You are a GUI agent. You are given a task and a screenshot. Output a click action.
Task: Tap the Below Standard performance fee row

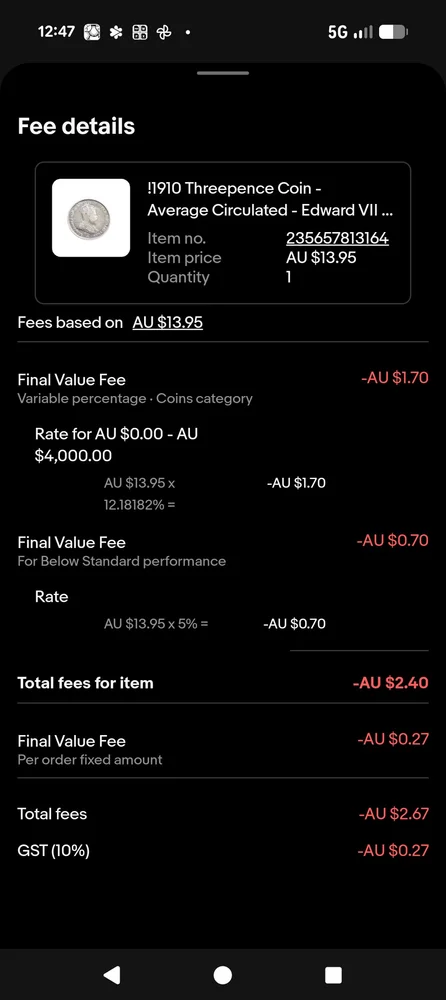[223, 551]
